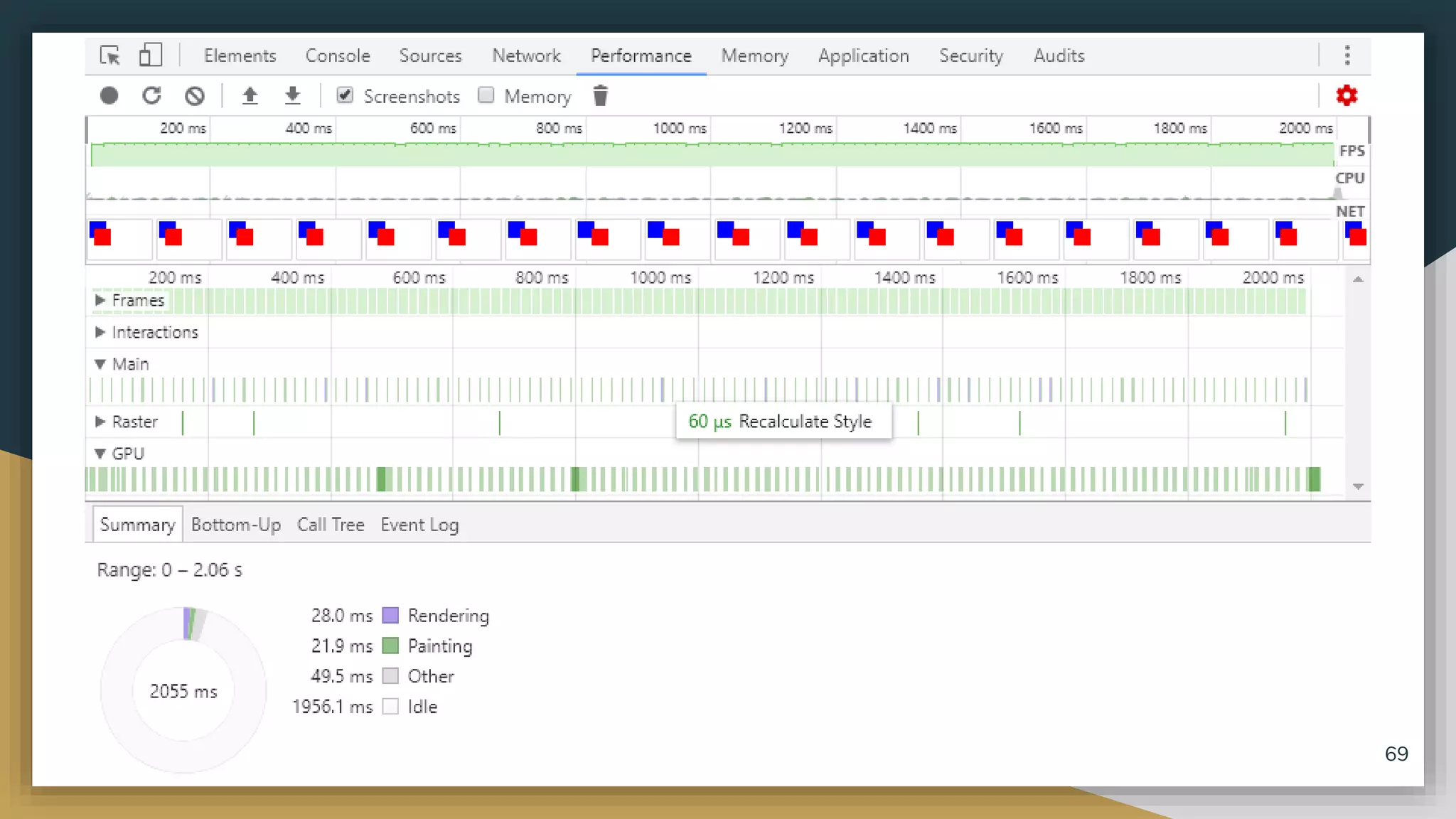Expand the Raster track
This screenshot has height=819, width=1456.
pos(100,422)
